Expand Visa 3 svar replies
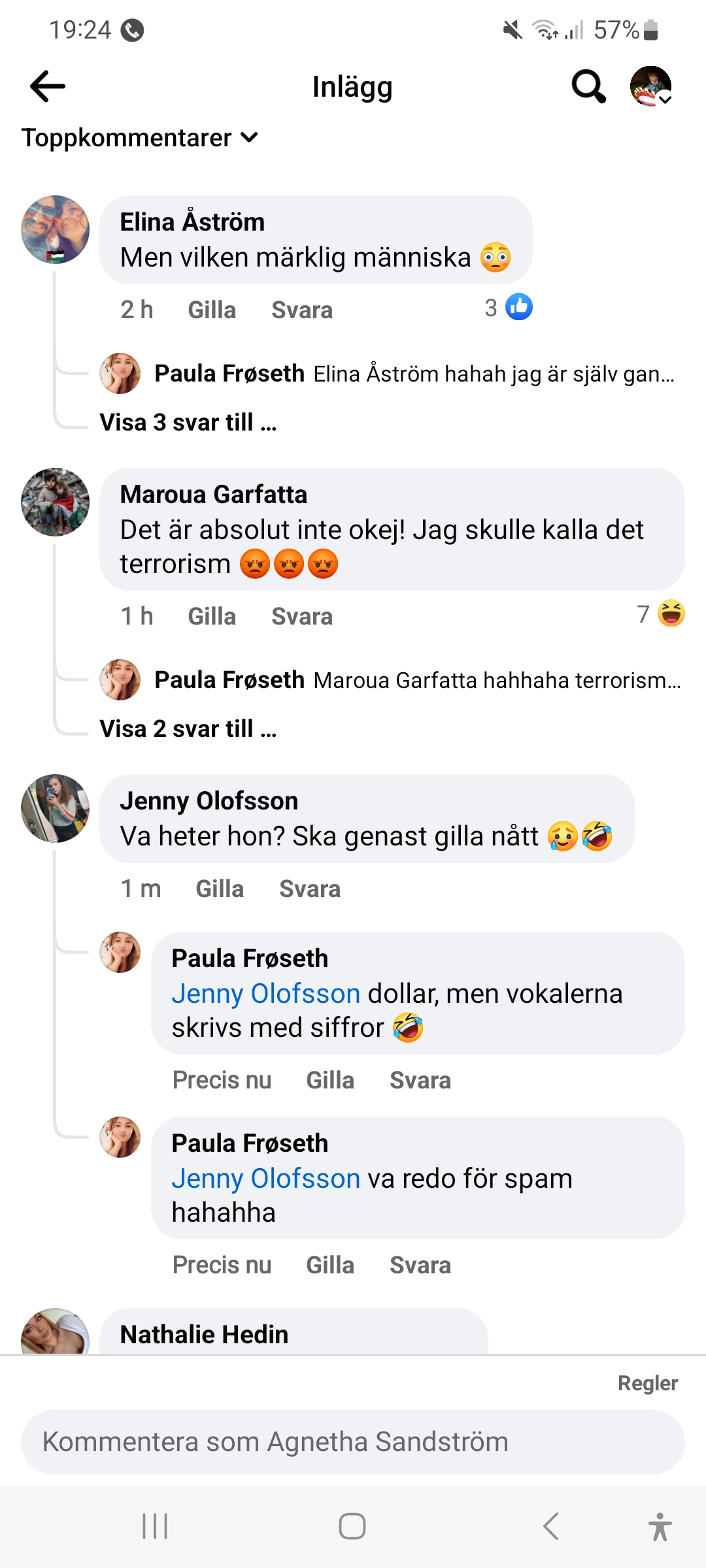Viewport: 706px width, 1568px height. [x=188, y=423]
